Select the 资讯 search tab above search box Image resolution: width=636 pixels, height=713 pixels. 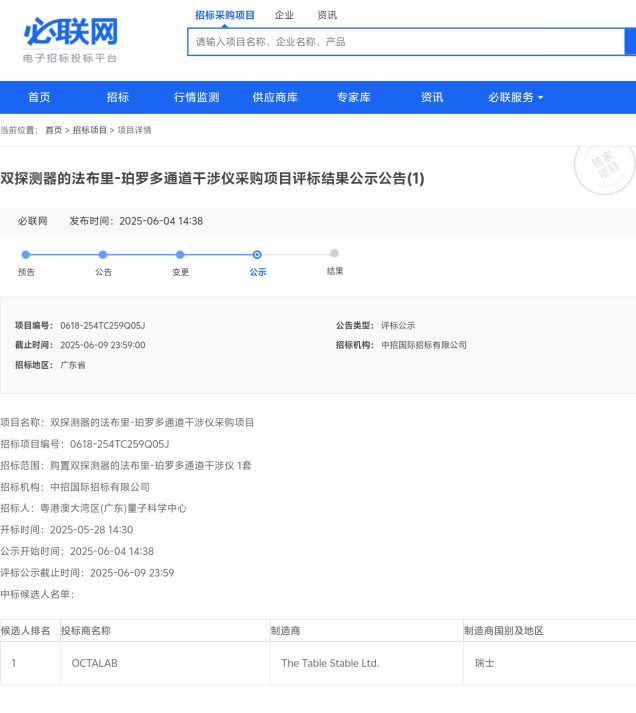pyautogui.click(x=327, y=15)
